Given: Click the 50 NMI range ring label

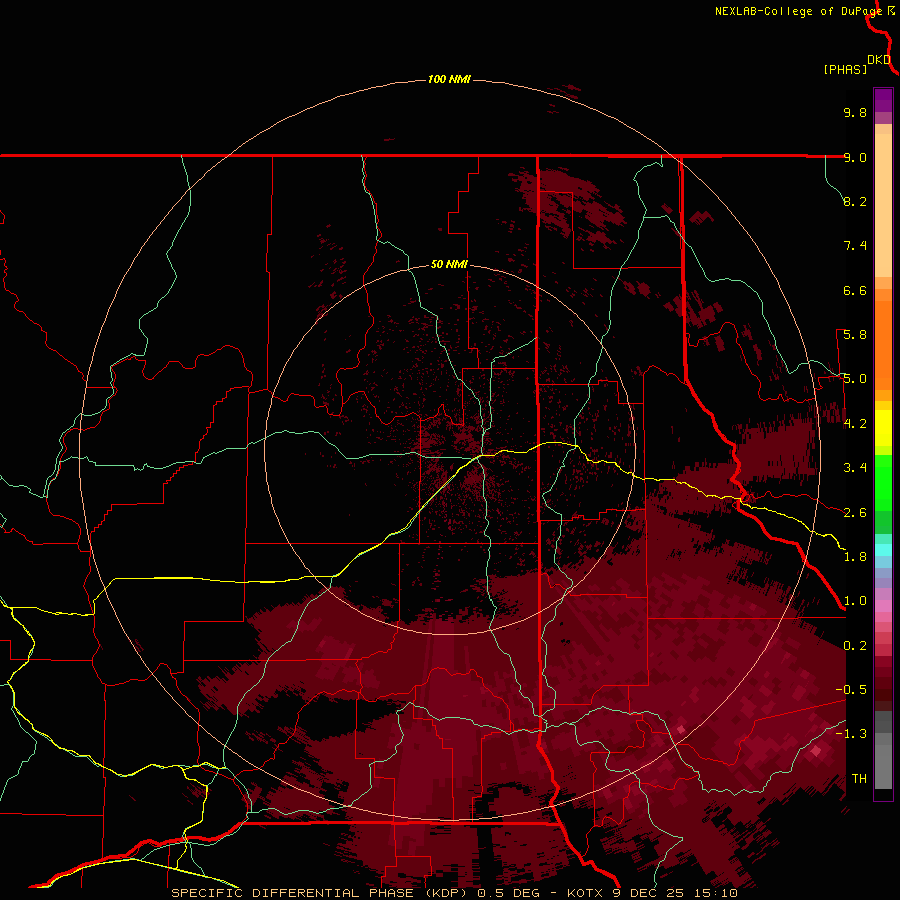Looking at the screenshot, I should (449, 264).
